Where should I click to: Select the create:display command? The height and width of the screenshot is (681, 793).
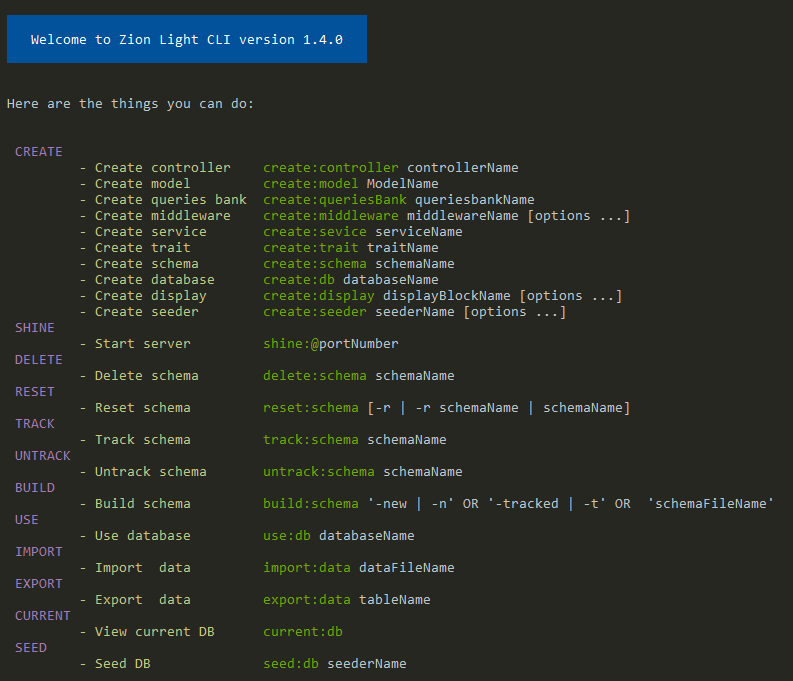click(x=319, y=296)
